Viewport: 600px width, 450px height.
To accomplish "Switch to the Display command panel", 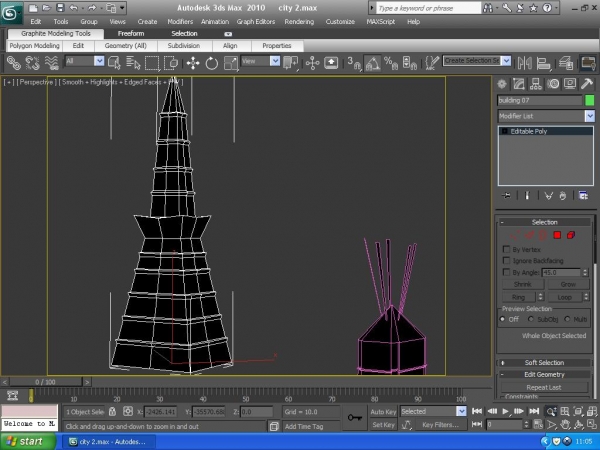I will coord(570,84).
